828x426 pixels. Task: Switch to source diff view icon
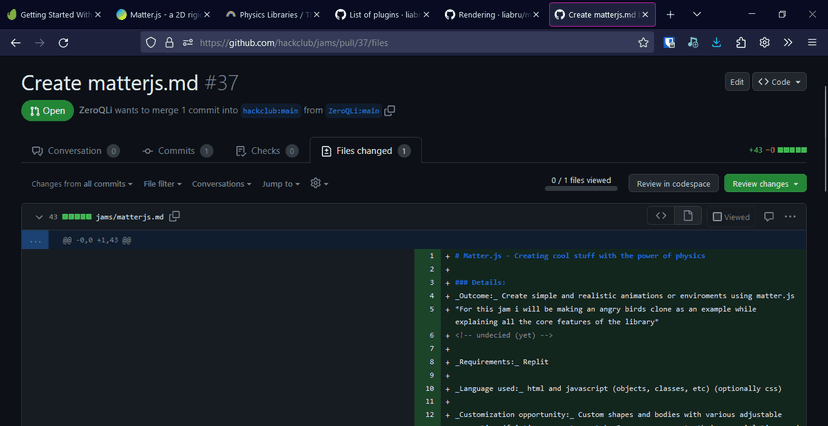pos(661,216)
